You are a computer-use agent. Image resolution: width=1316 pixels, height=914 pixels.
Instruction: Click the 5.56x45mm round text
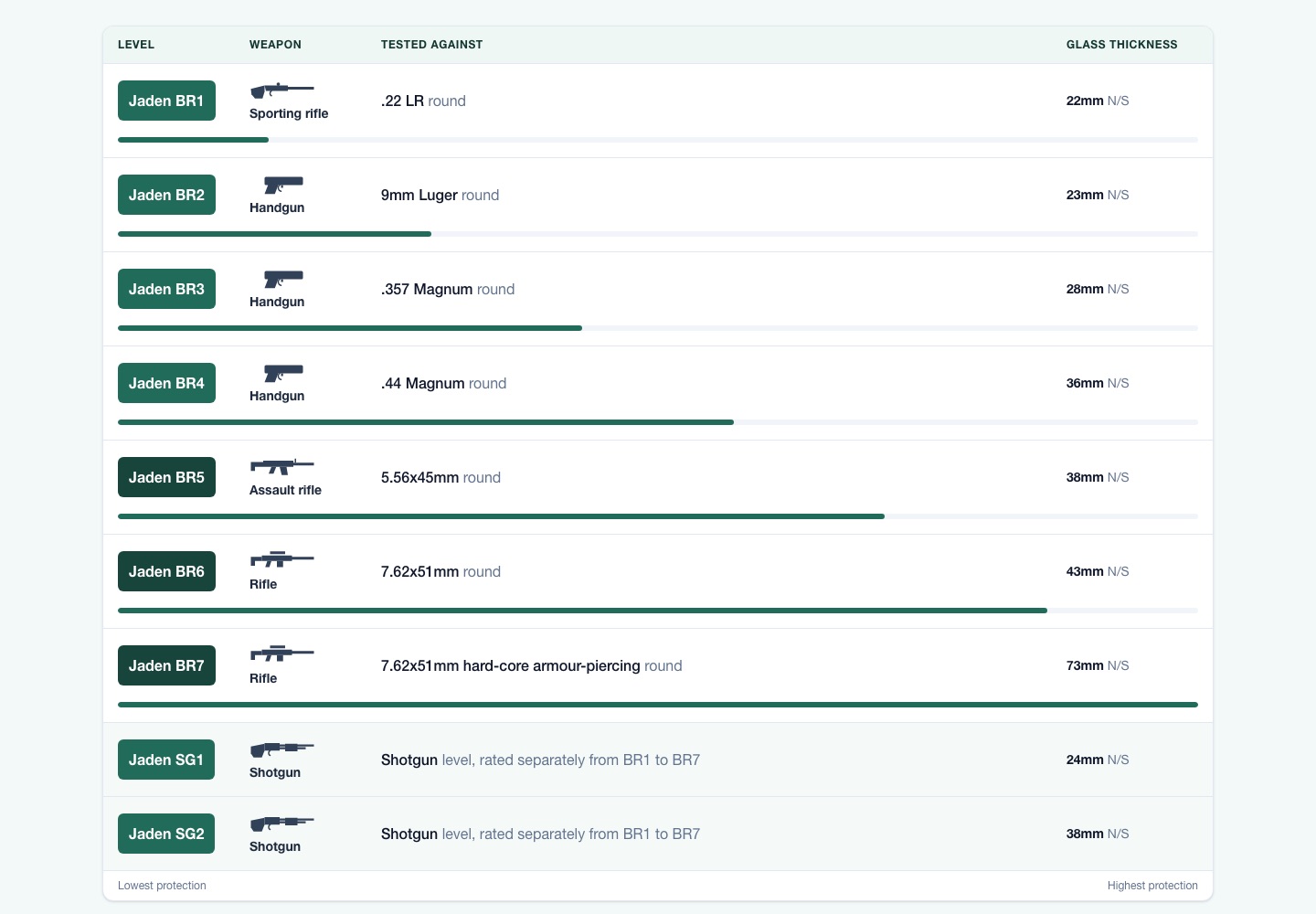[x=440, y=477]
